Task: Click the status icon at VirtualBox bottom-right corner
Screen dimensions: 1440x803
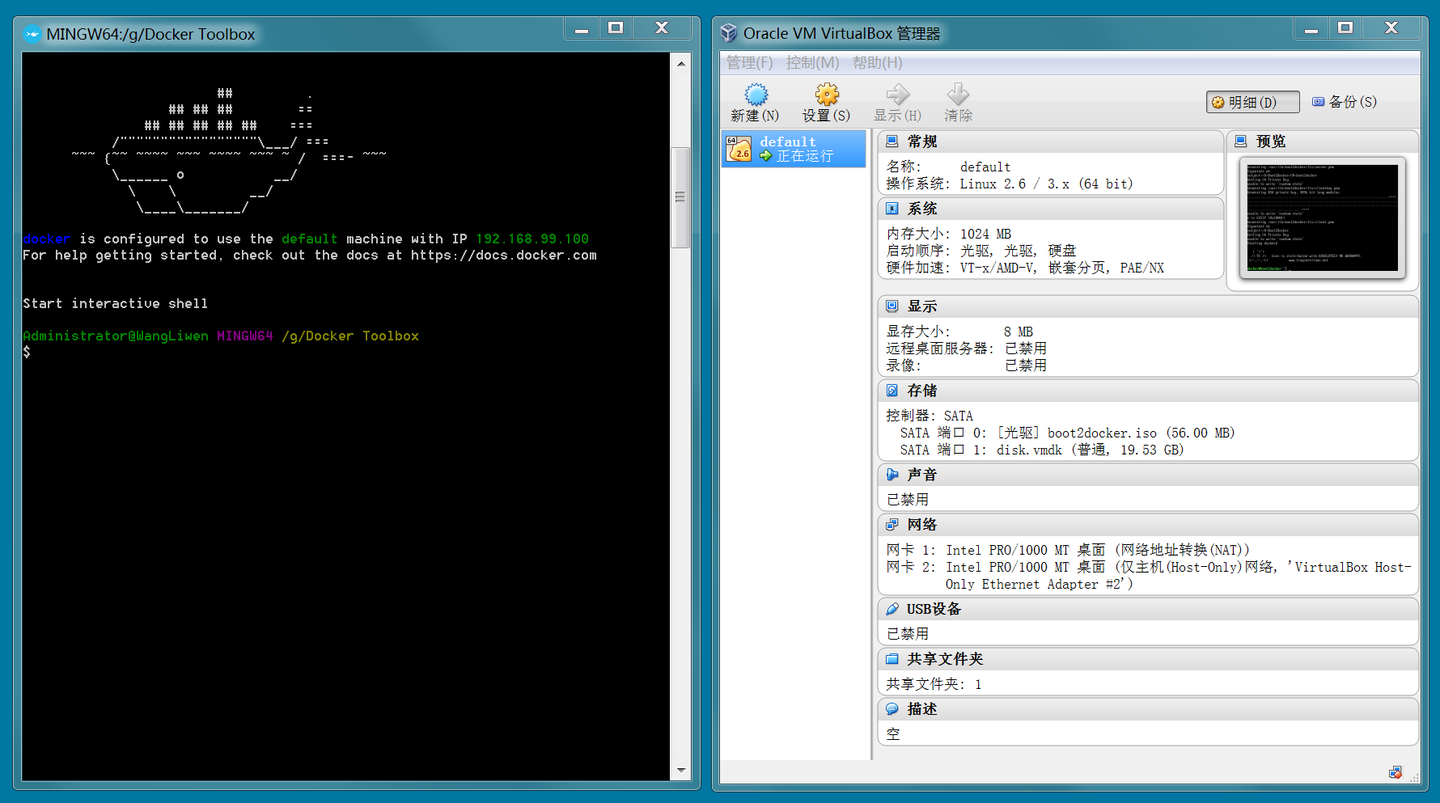Action: coord(1396,772)
